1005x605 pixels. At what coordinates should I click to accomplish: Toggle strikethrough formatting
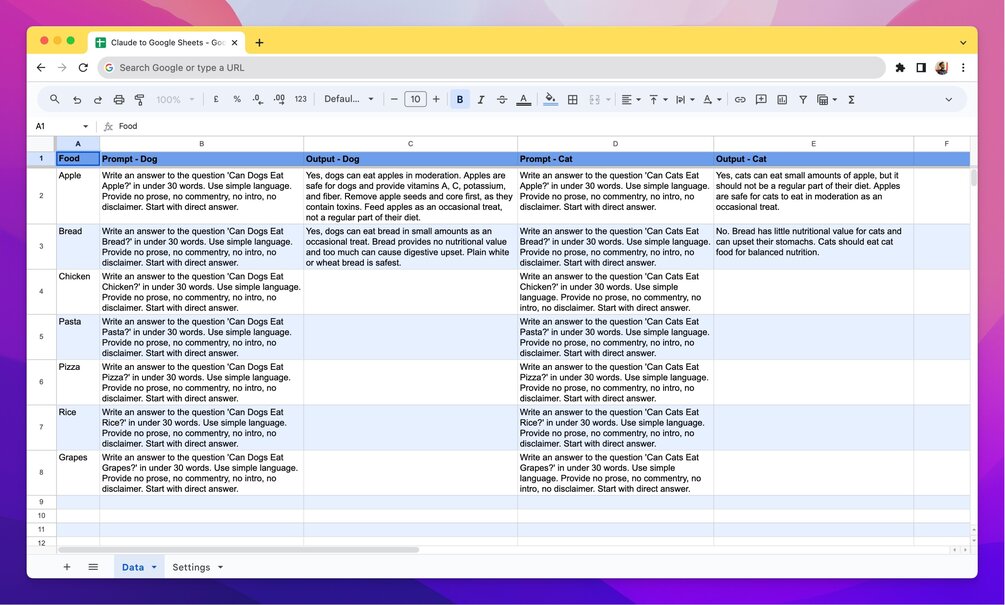502,99
